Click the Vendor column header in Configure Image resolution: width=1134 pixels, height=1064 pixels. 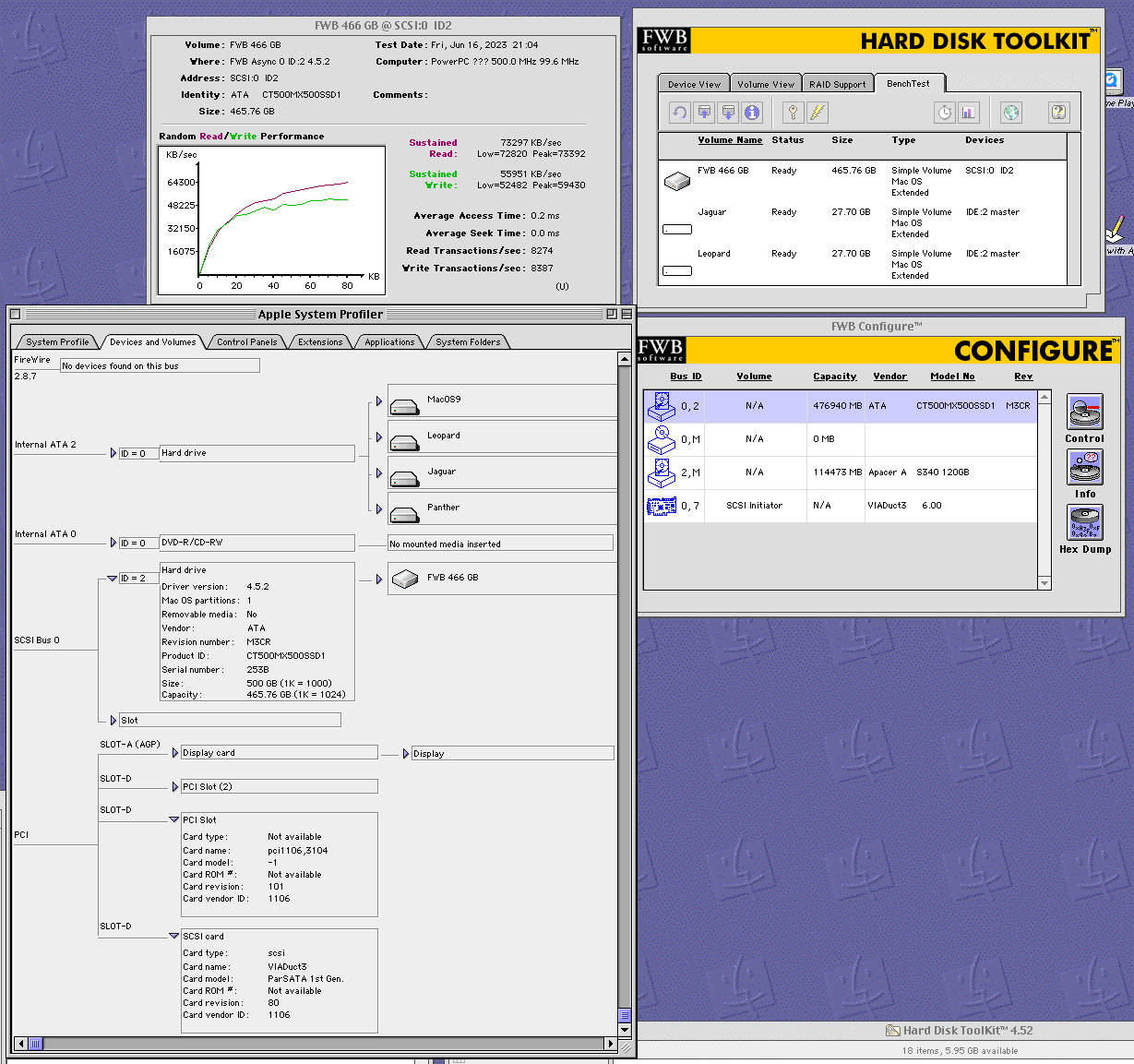[x=889, y=377]
